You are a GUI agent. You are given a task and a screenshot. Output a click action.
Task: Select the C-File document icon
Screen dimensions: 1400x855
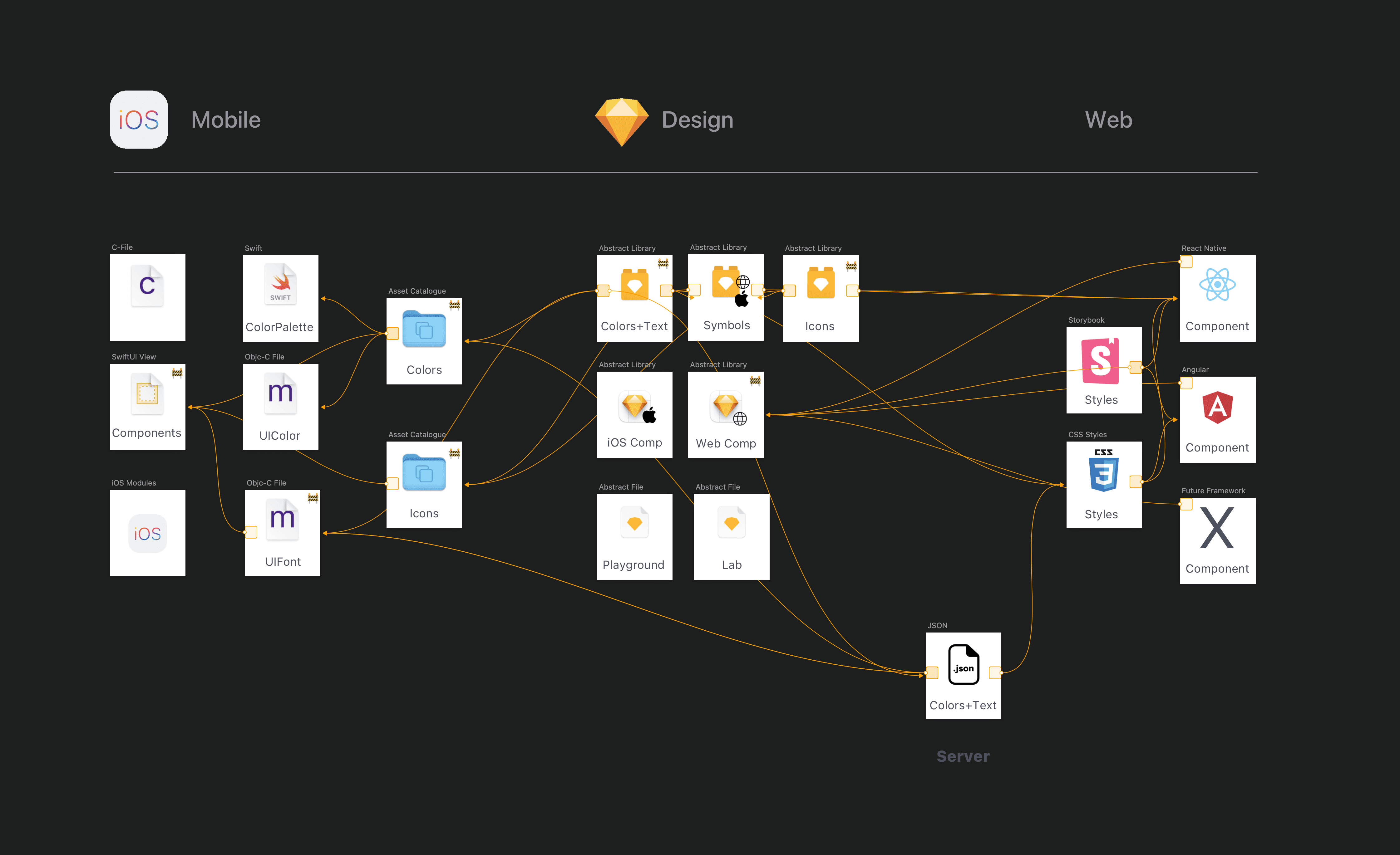(x=147, y=286)
